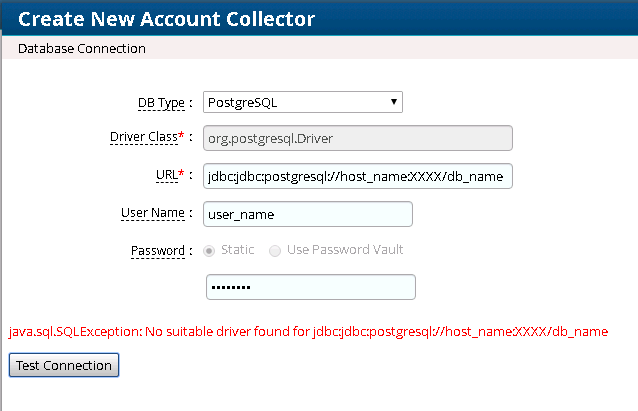Click the red SQLException error message
Image resolution: width=638 pixels, height=411 pixels.
click(x=308, y=331)
